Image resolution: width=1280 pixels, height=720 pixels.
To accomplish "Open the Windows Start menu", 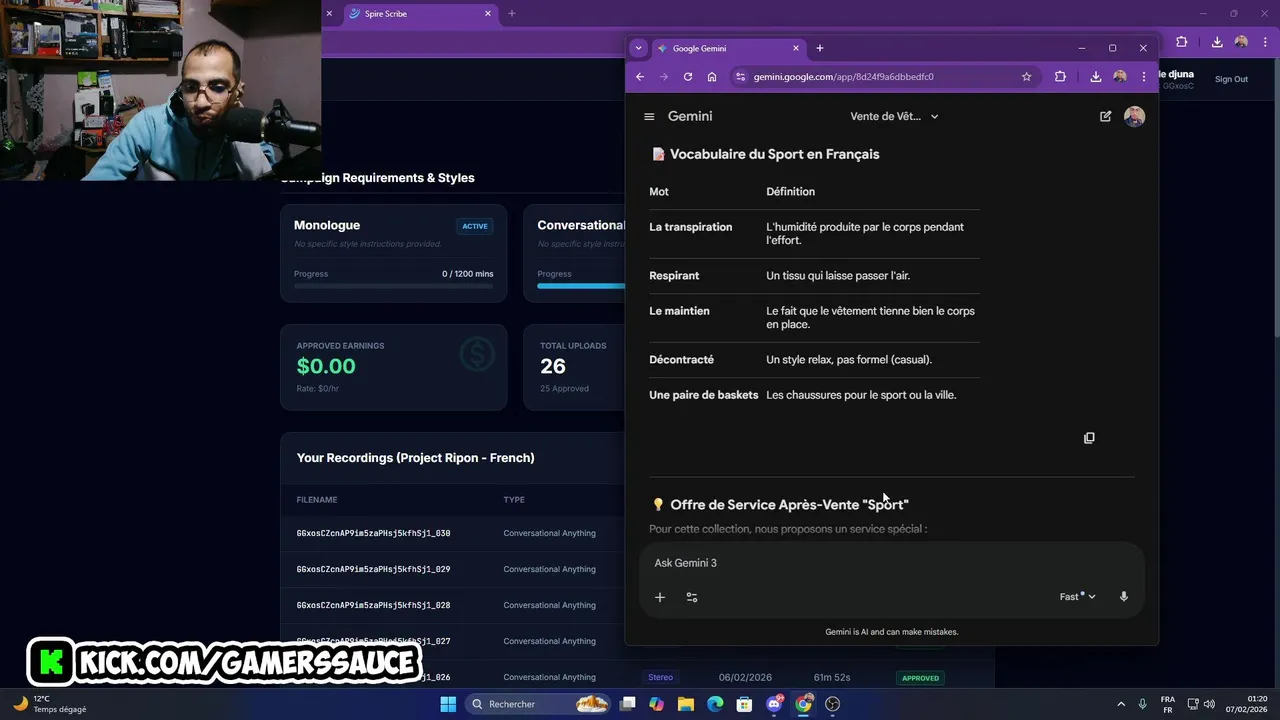I will [448, 704].
